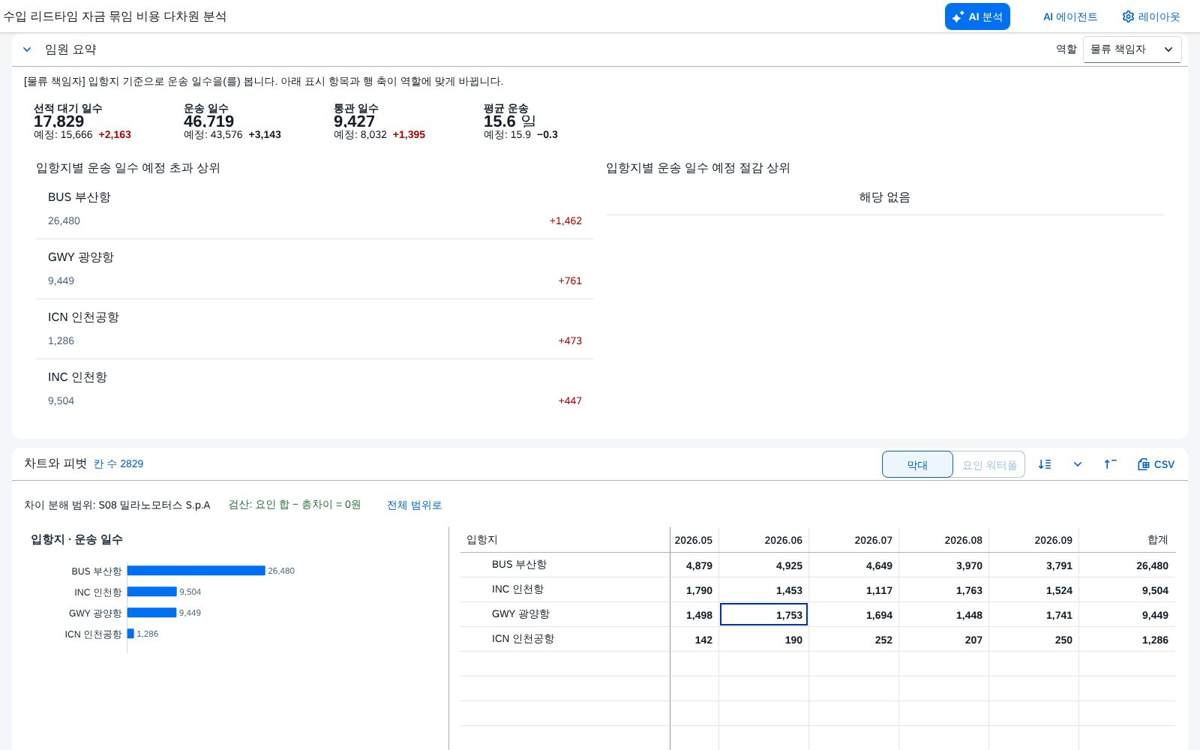Click the 통관 일수 KPI value 9,427
The width and height of the screenshot is (1200, 750).
355,121
